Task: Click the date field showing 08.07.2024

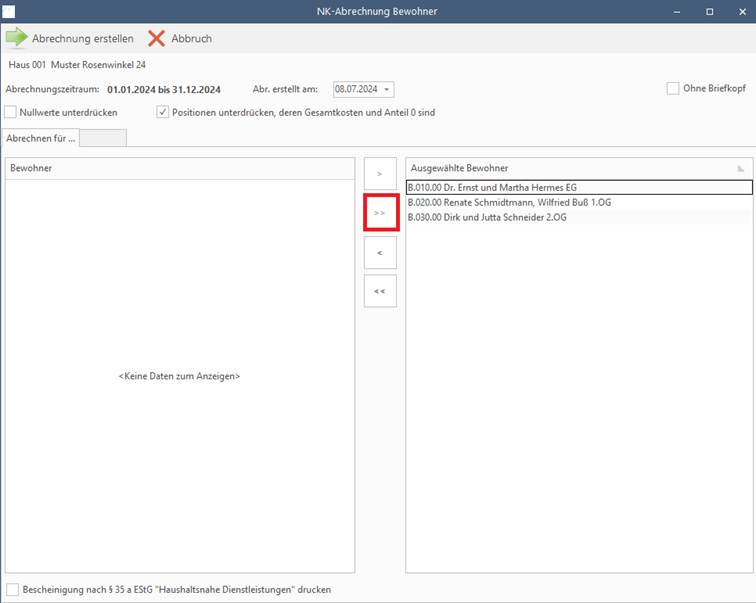Action: [356, 90]
